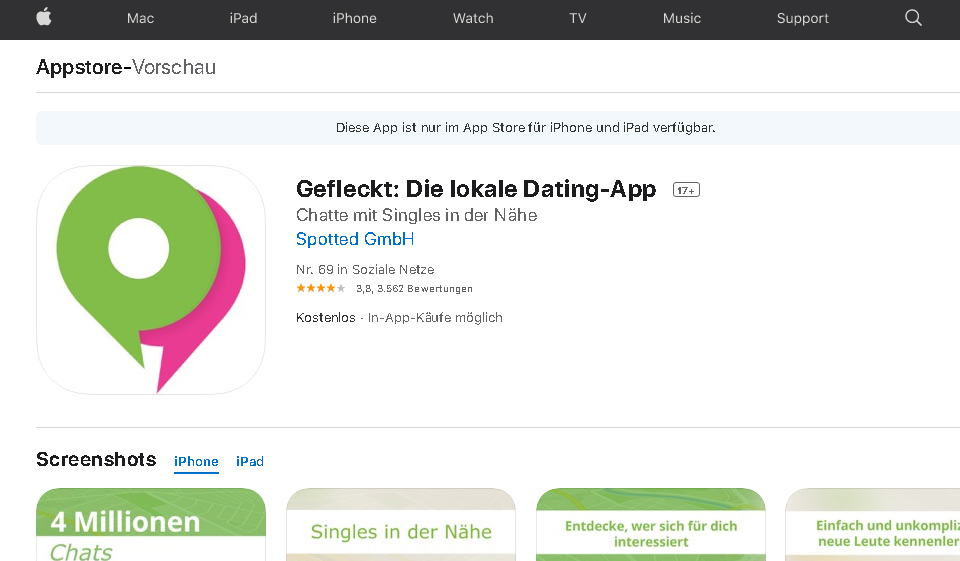This screenshot has height=561, width=960.
Task: Open the 'Entdecke, wer sich für dich interessiert' screenshot
Action: point(651,526)
